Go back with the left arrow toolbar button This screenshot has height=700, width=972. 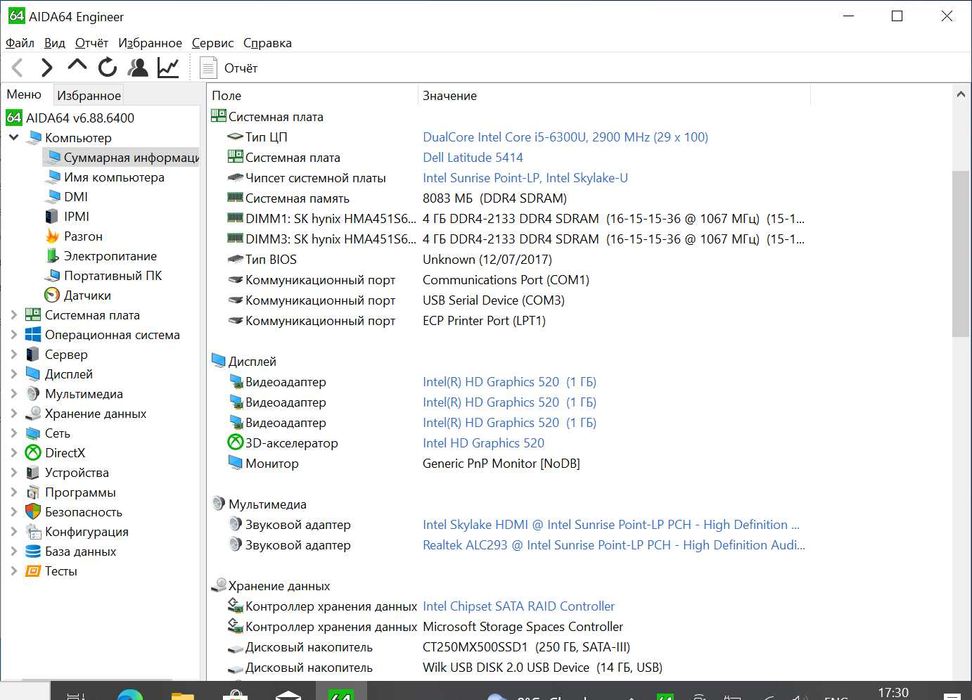17,67
